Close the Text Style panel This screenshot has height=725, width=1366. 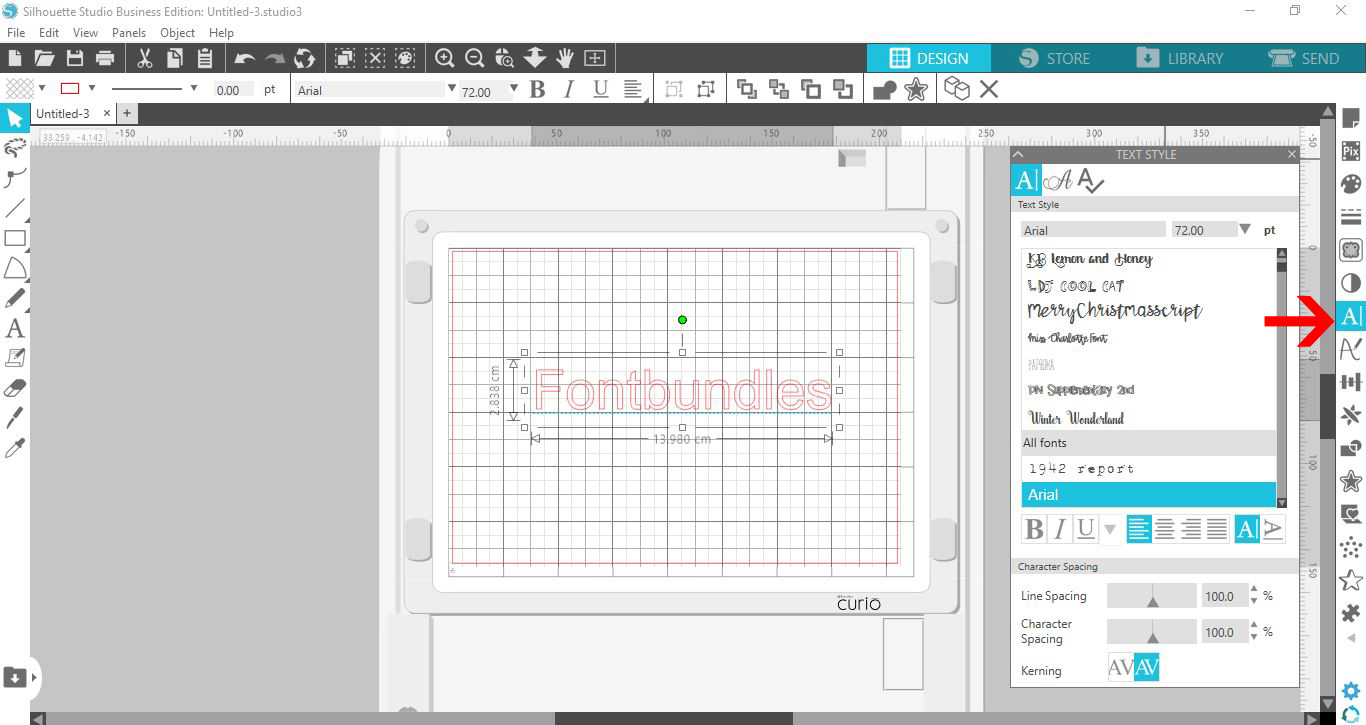(1291, 155)
